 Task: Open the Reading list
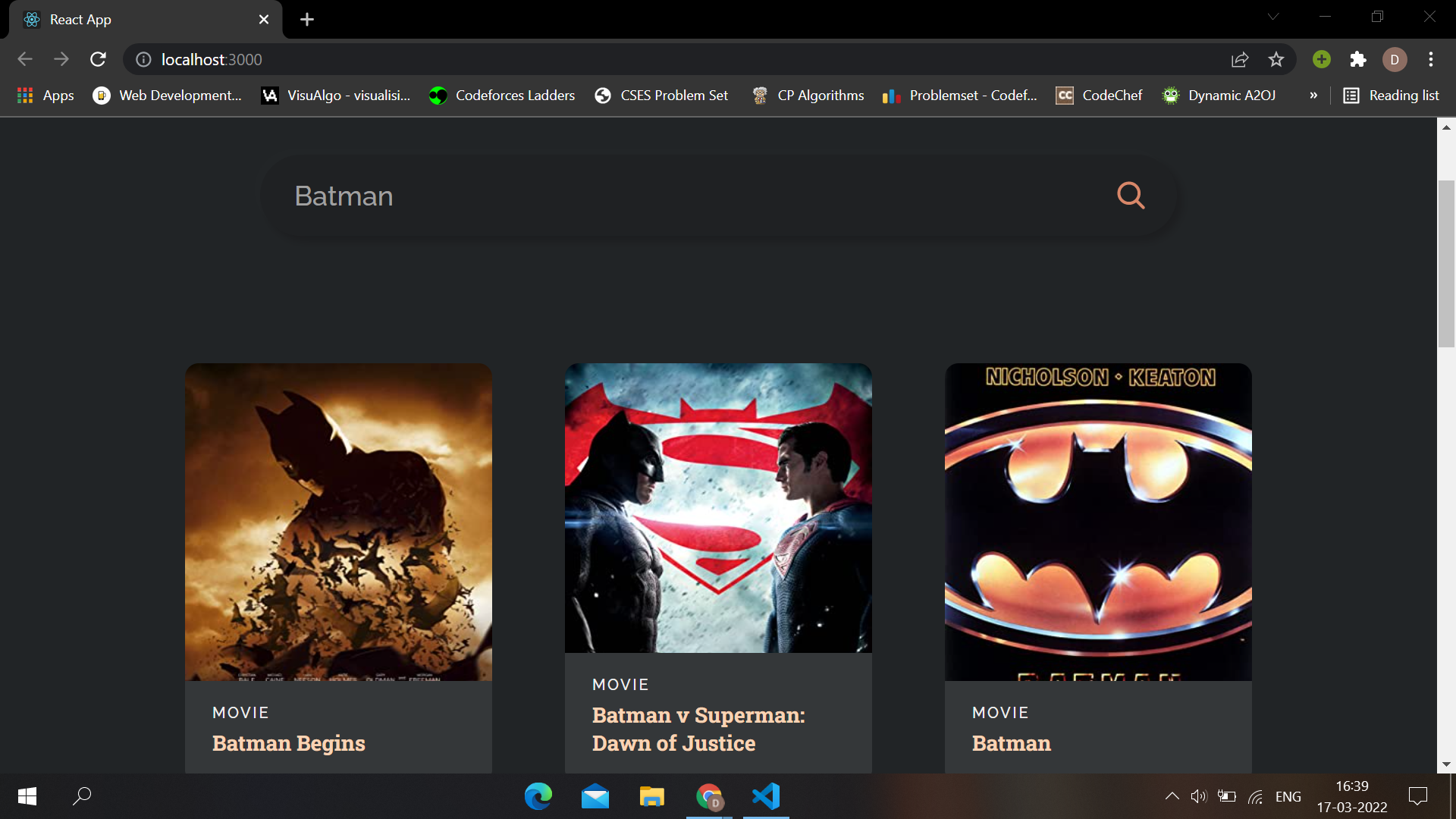[x=1391, y=96]
